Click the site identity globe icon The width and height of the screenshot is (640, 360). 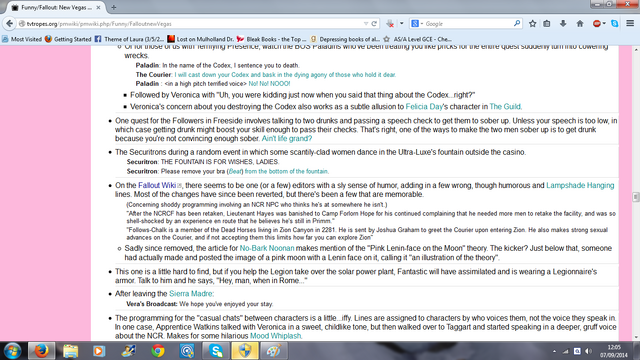click(22, 24)
